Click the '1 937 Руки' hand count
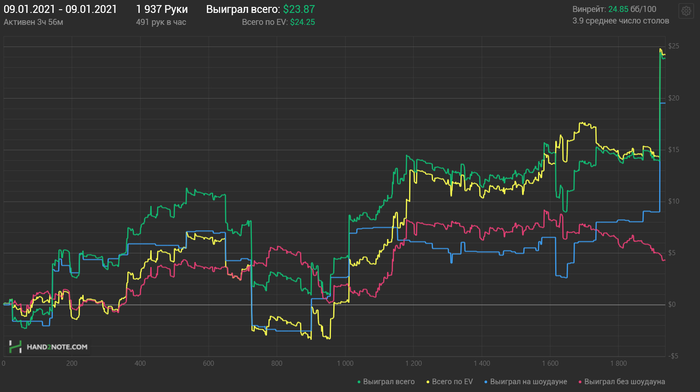Image resolution: width=700 pixels, height=392 pixels. 162,9
